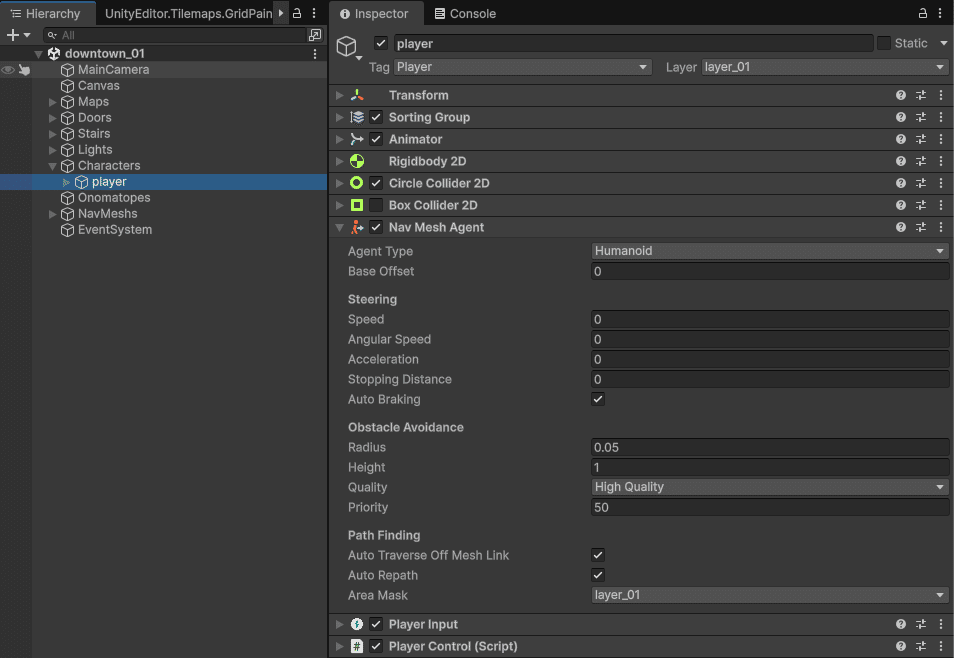Edit the Stopping Distance value field

click(x=770, y=379)
